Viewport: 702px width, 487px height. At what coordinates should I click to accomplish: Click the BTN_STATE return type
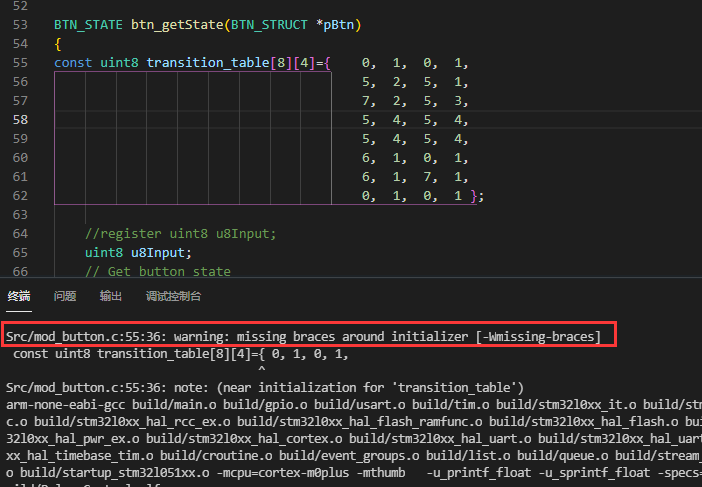(88, 25)
